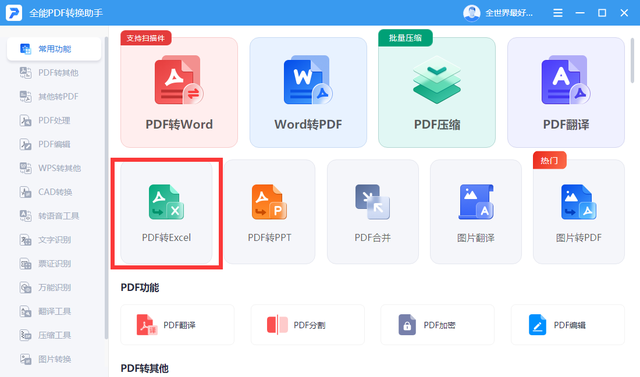Open CAD转换 sidebar category
Screen dimensions: 640x377
tap(54, 192)
